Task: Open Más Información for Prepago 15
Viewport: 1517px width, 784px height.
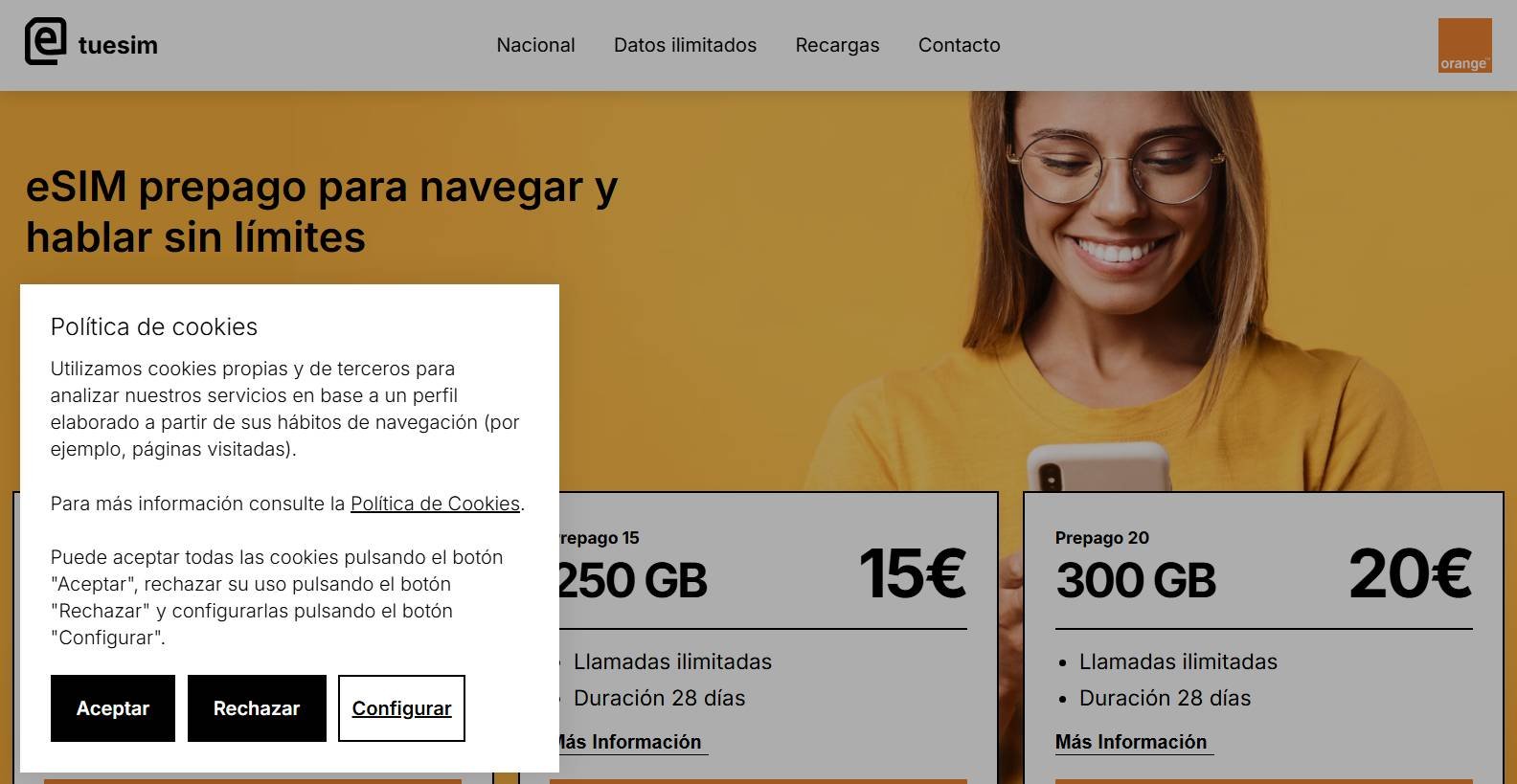Action: coord(631,742)
